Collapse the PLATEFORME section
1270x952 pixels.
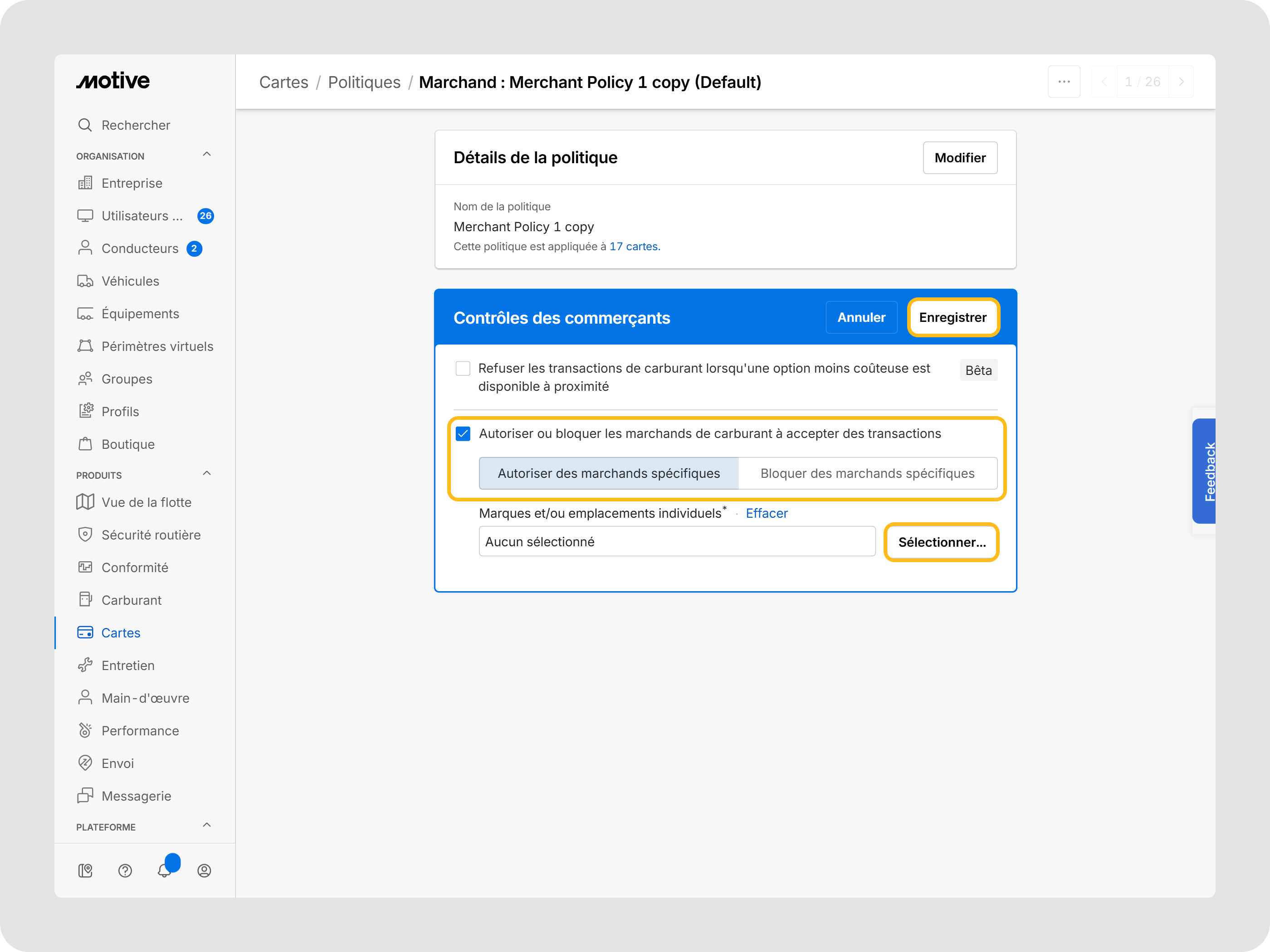click(207, 825)
